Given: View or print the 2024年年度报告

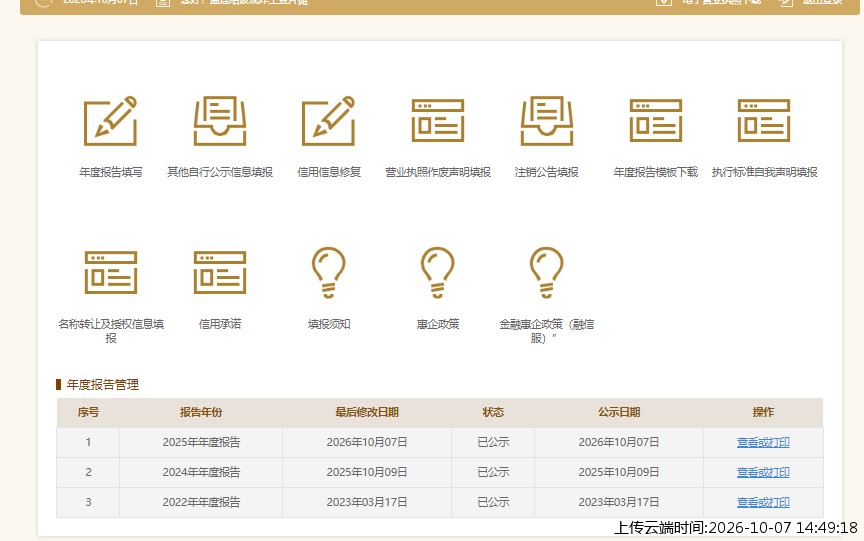Looking at the screenshot, I should pyautogui.click(x=763, y=472).
